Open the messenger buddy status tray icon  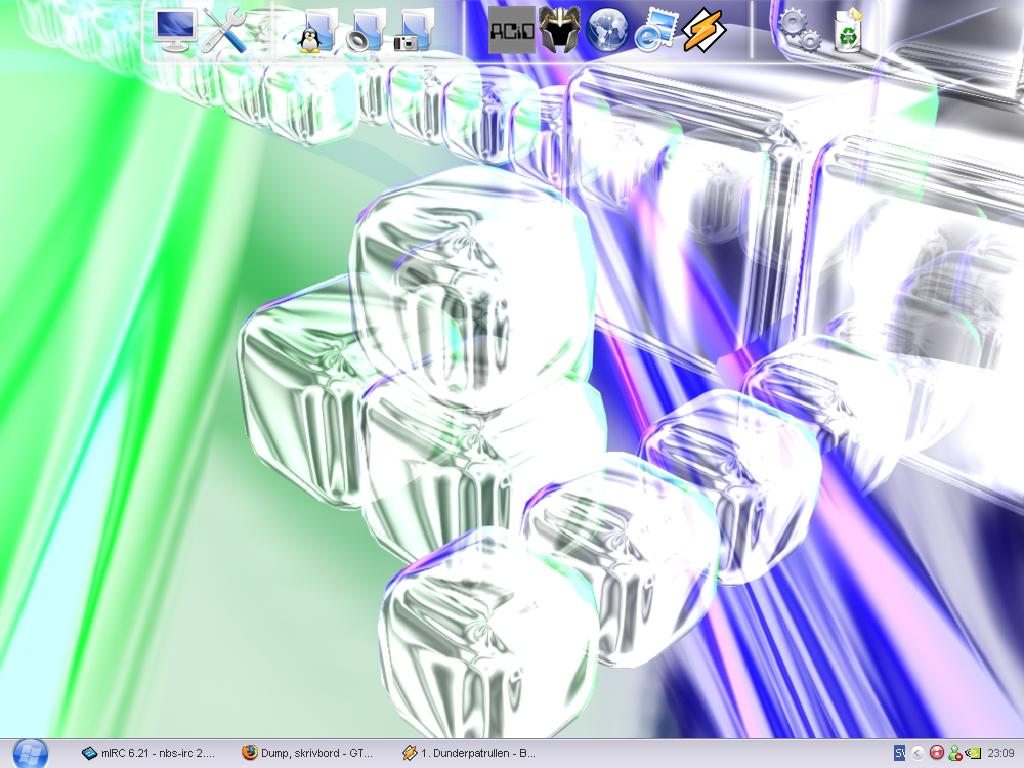(955, 754)
